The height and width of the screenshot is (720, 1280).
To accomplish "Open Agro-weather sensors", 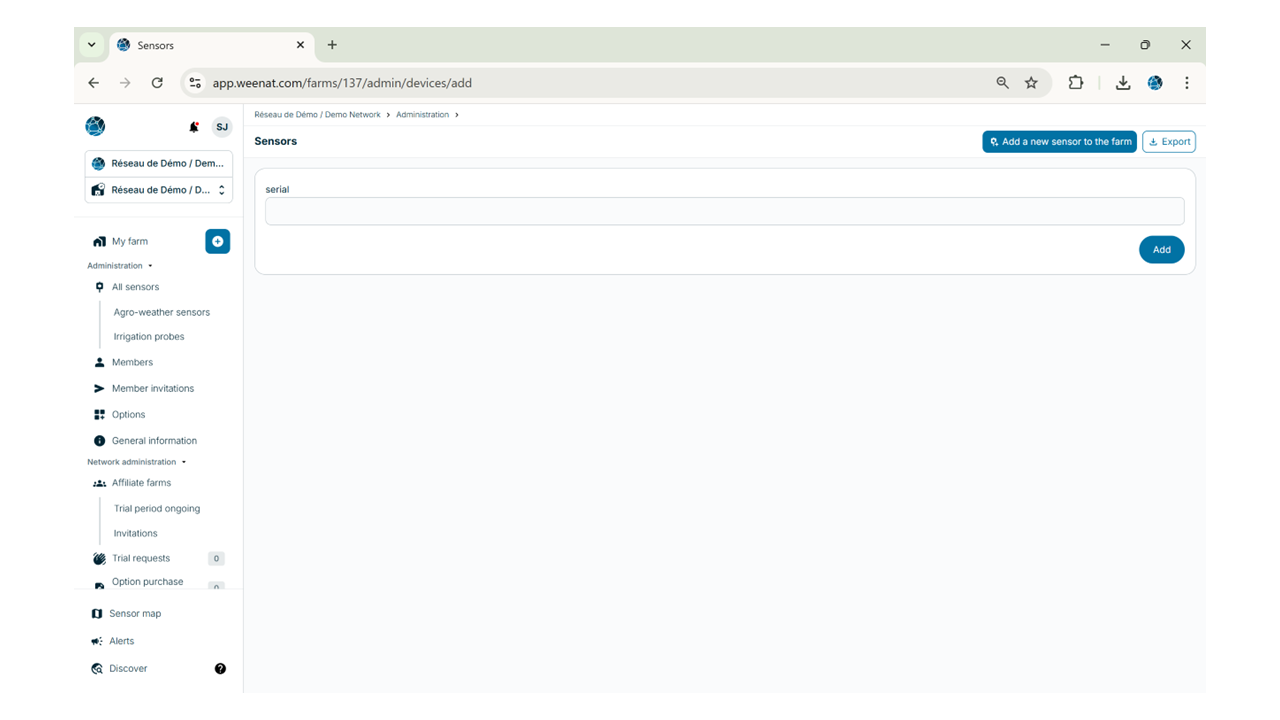I will 162,312.
